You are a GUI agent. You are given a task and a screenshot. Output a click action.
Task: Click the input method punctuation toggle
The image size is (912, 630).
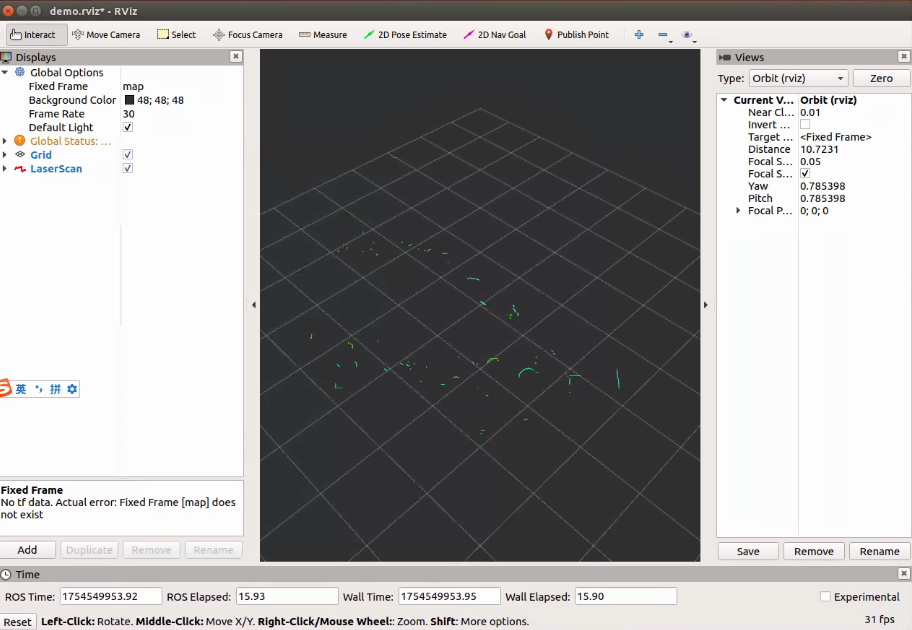point(38,389)
